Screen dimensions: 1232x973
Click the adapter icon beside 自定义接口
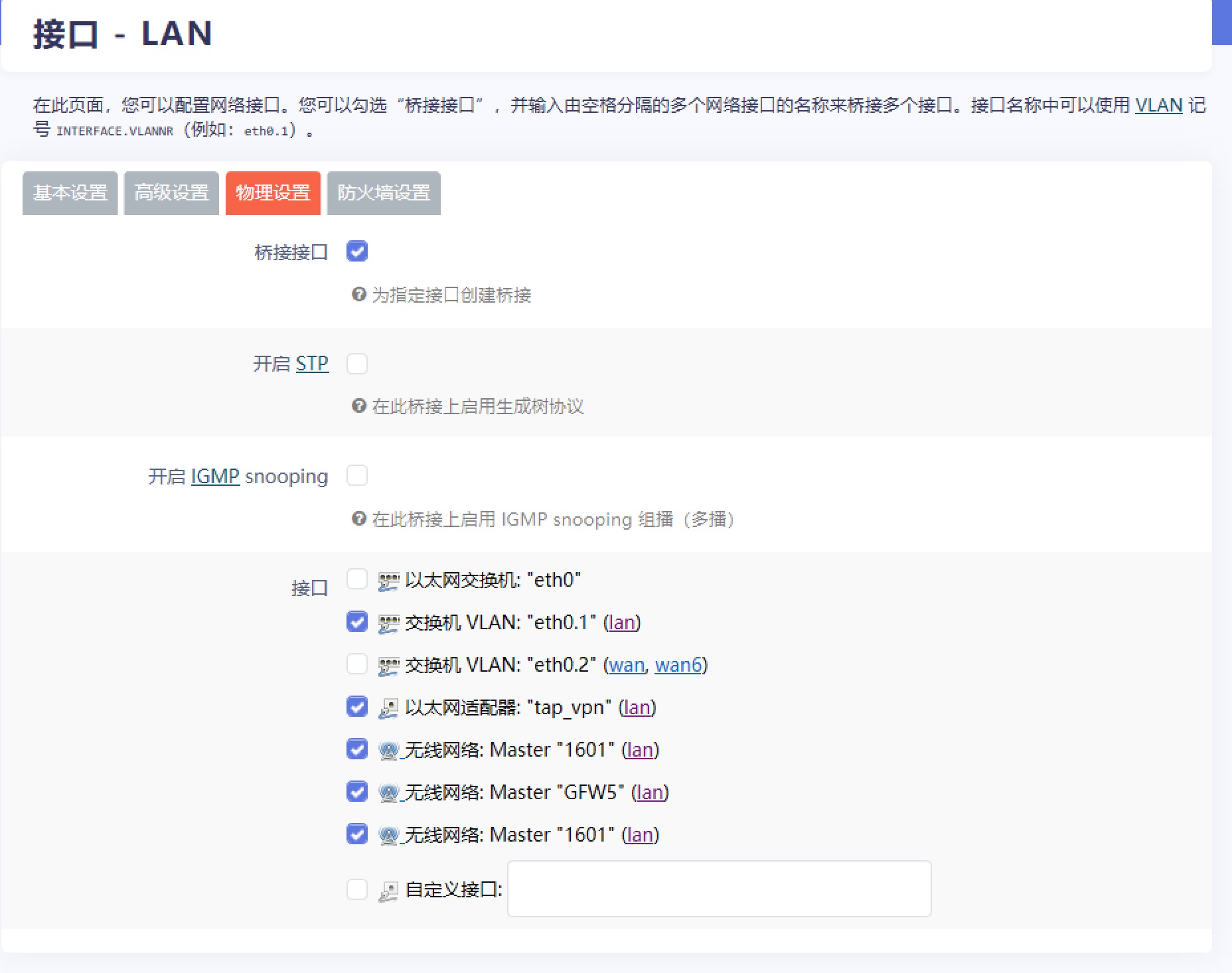pos(387,889)
